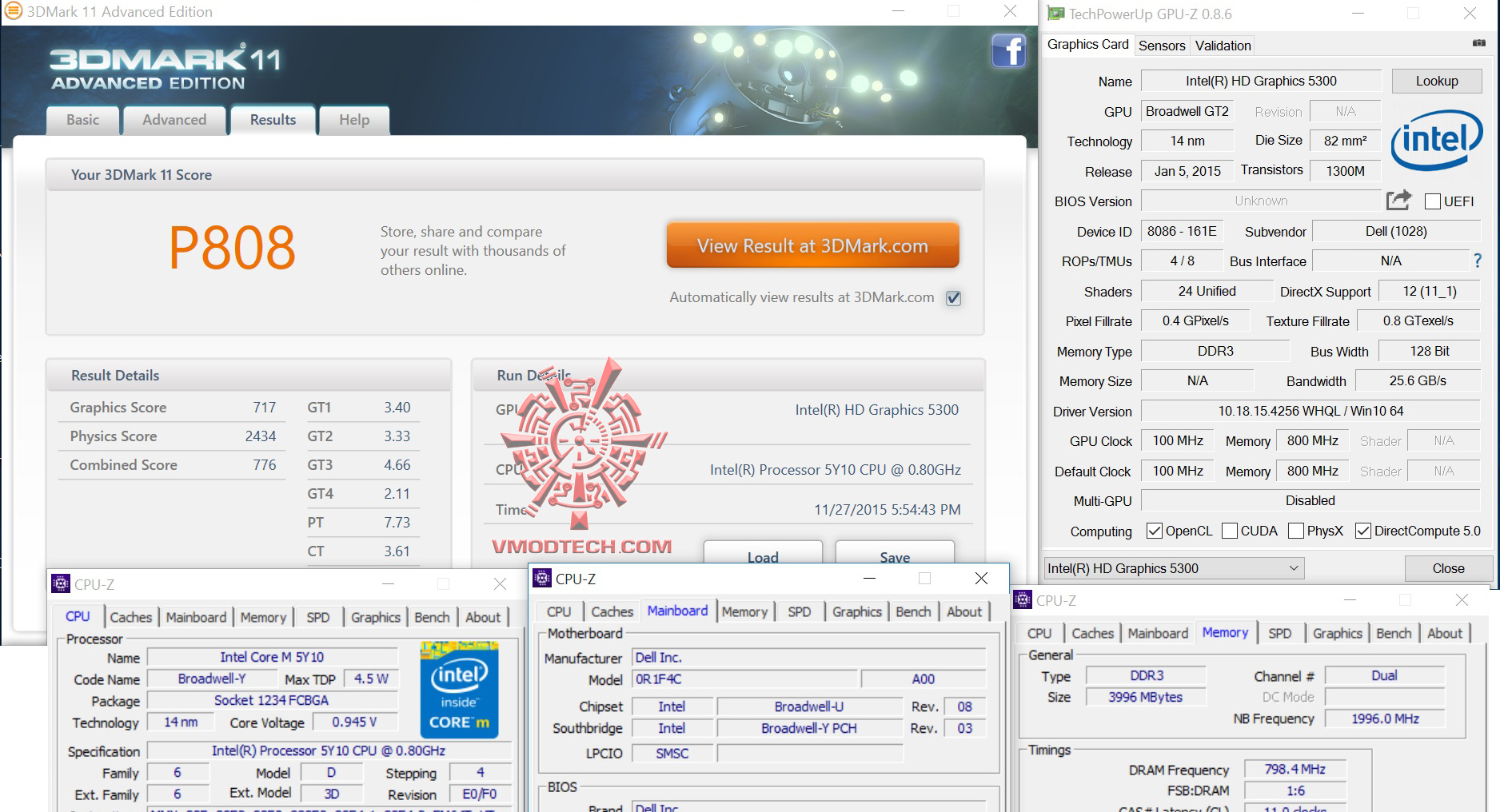Click the GT4 value 2.11
1500x812 pixels.
point(397,494)
